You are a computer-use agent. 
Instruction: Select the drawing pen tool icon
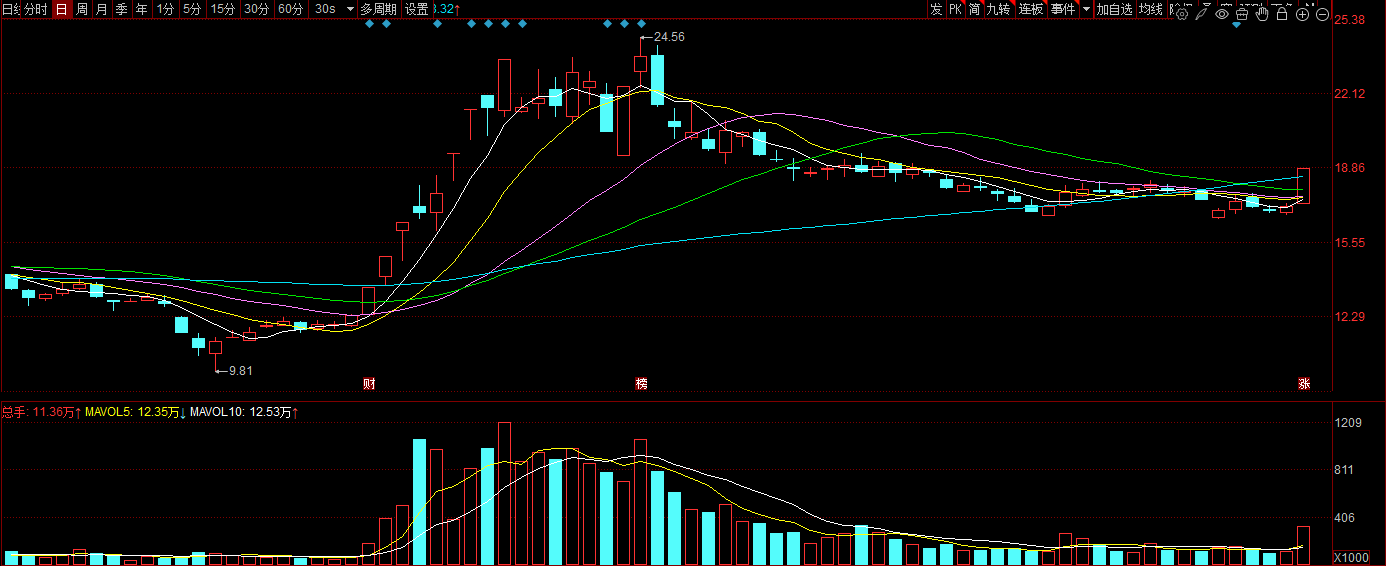(1201, 14)
